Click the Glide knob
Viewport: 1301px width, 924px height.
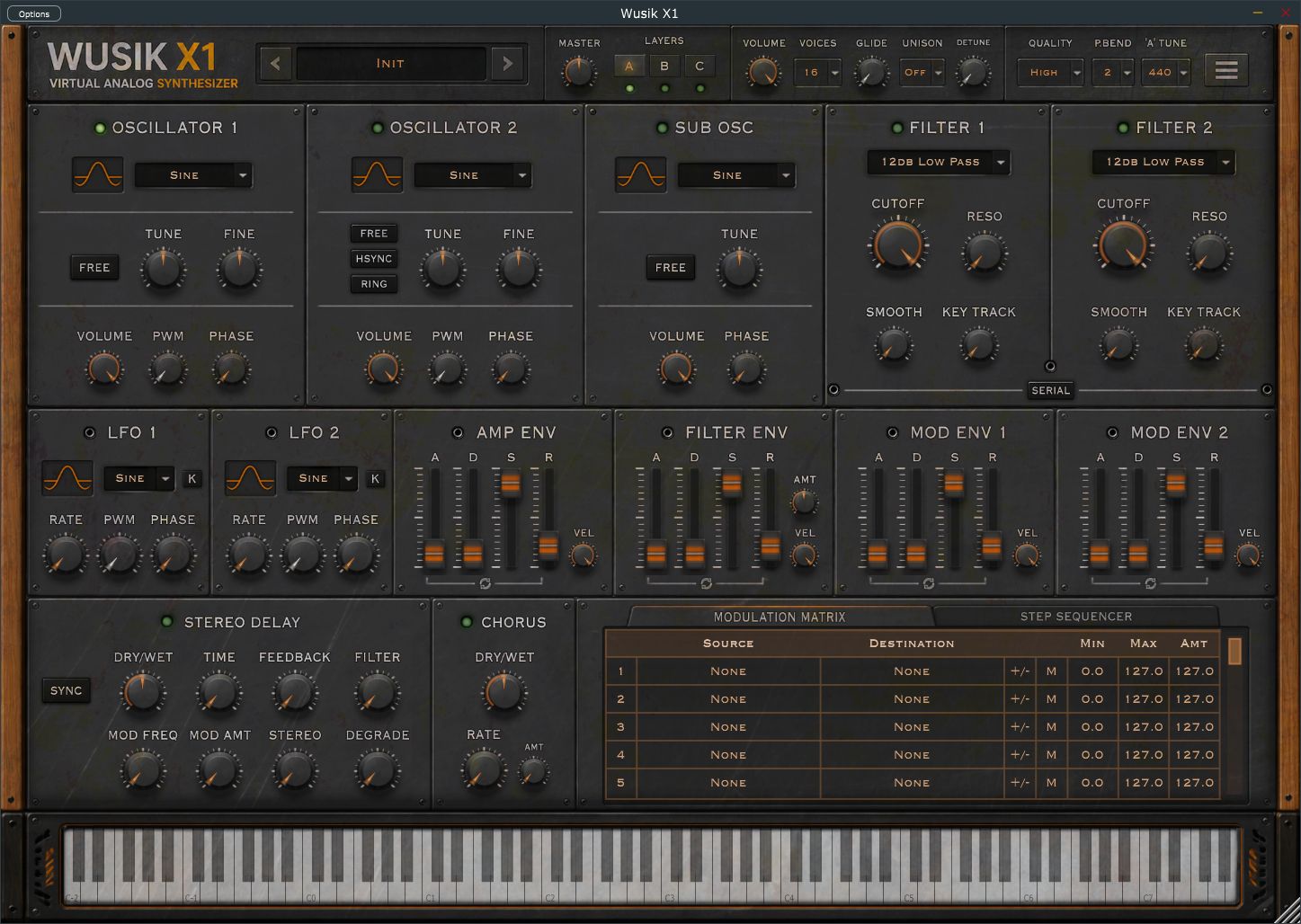click(870, 73)
